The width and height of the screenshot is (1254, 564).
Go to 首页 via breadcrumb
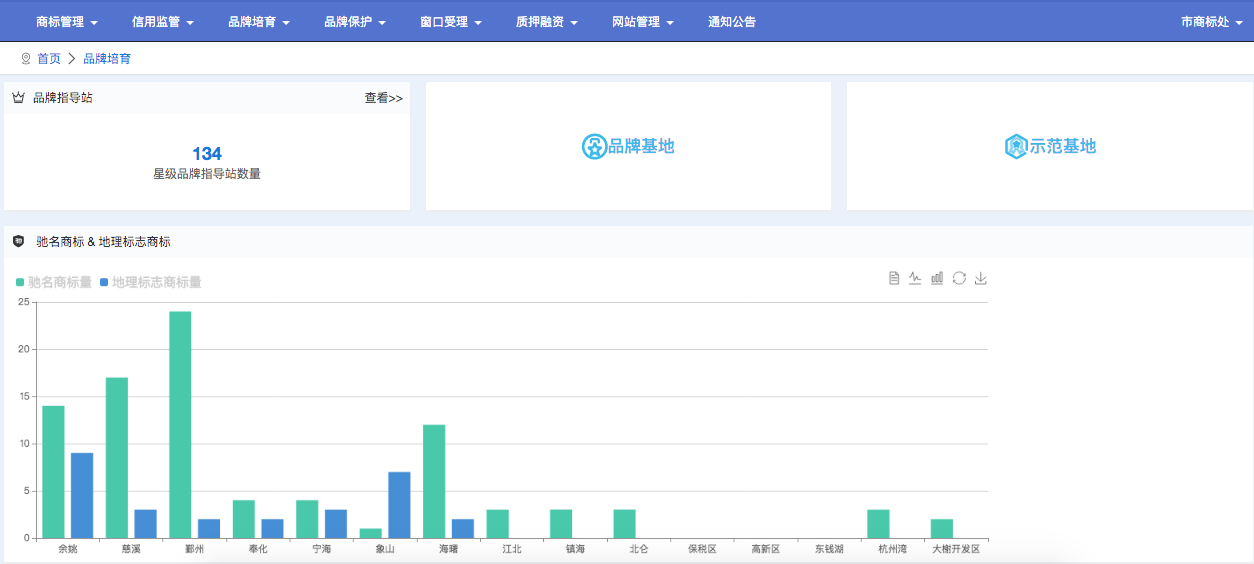[x=49, y=59]
